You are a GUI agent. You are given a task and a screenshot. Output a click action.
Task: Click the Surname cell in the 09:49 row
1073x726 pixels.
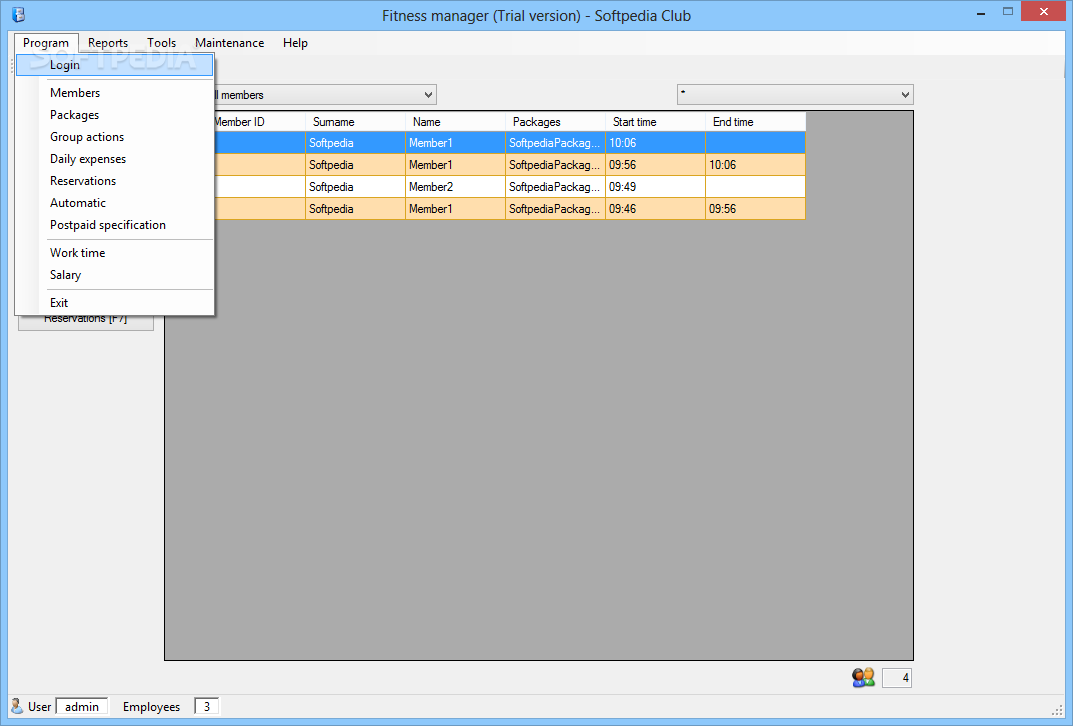355,187
